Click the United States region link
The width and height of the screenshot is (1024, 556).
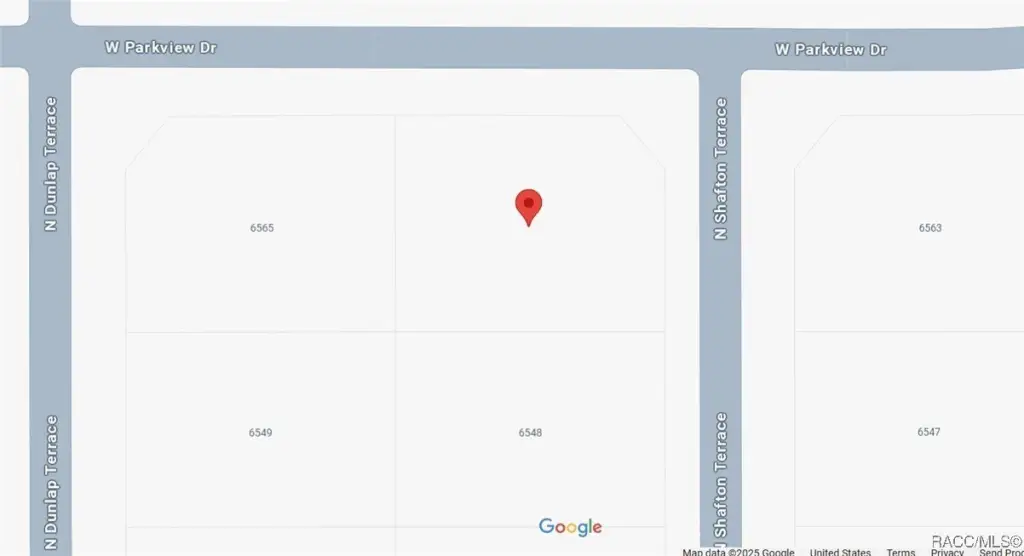(840, 552)
